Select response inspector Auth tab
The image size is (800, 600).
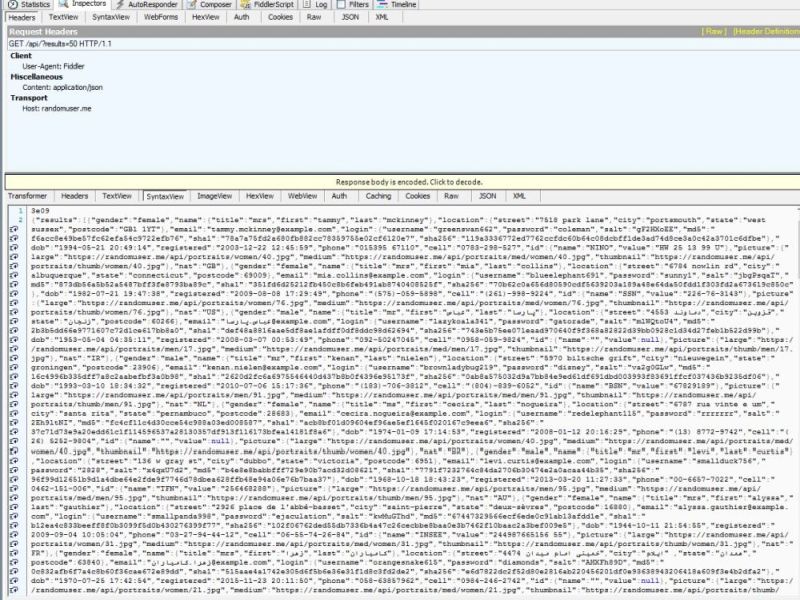pyautogui.click(x=339, y=196)
